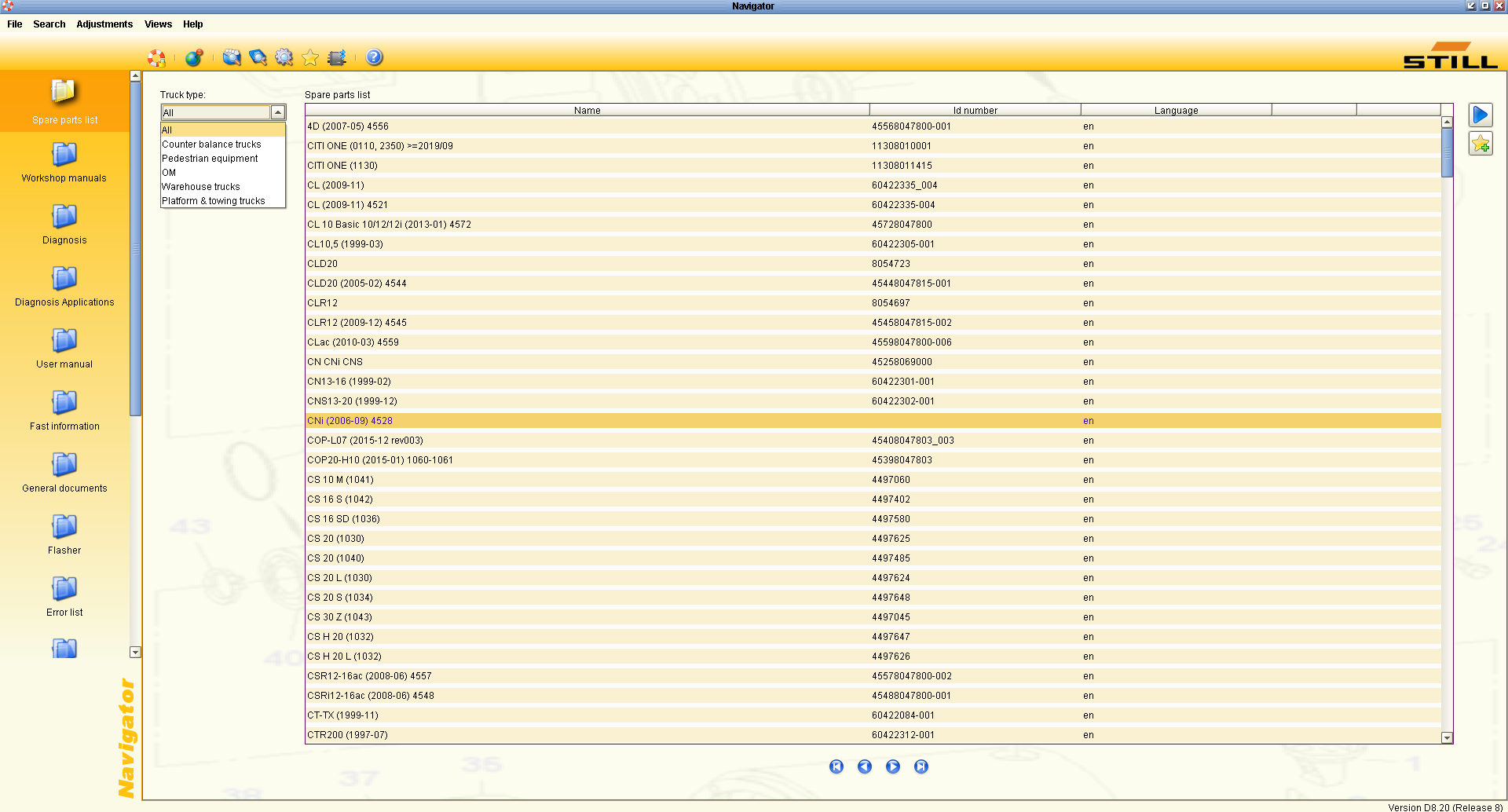The height and width of the screenshot is (812, 1508).
Task: Sort the list by Id number column header
Action: coord(975,111)
